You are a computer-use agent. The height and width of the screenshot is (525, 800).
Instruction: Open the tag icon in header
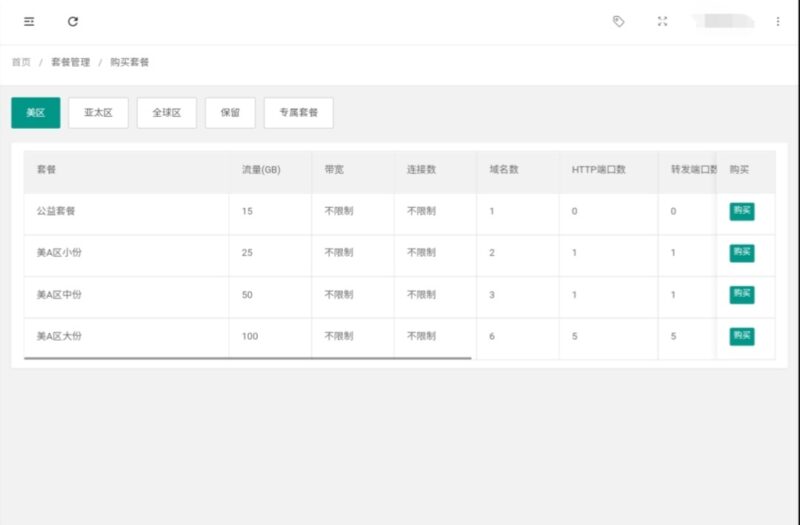[x=618, y=21]
